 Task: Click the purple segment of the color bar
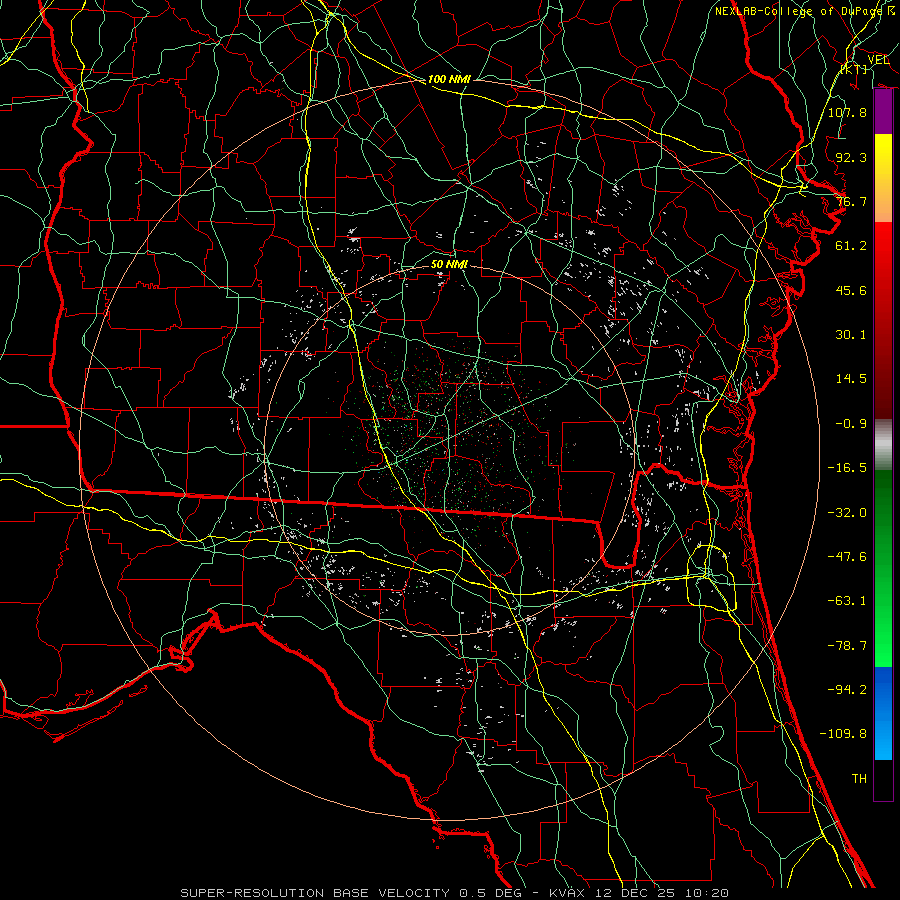point(883,112)
